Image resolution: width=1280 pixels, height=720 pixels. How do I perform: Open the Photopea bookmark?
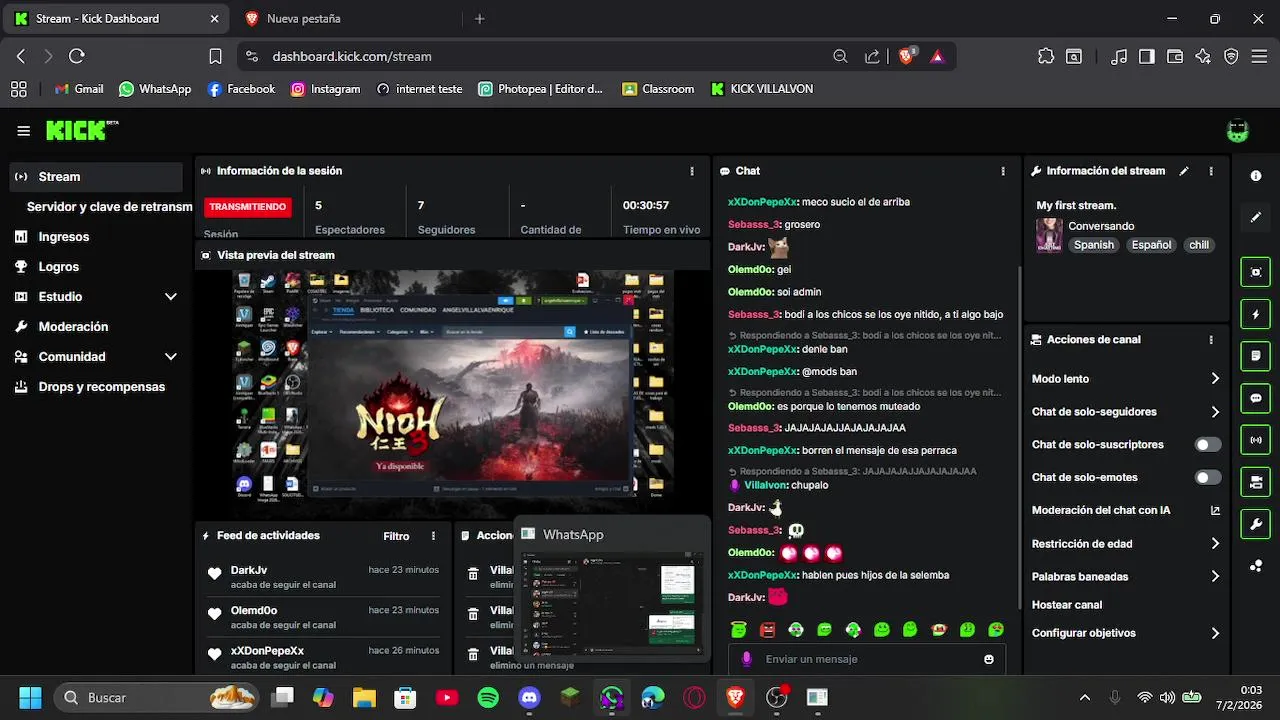(x=541, y=89)
